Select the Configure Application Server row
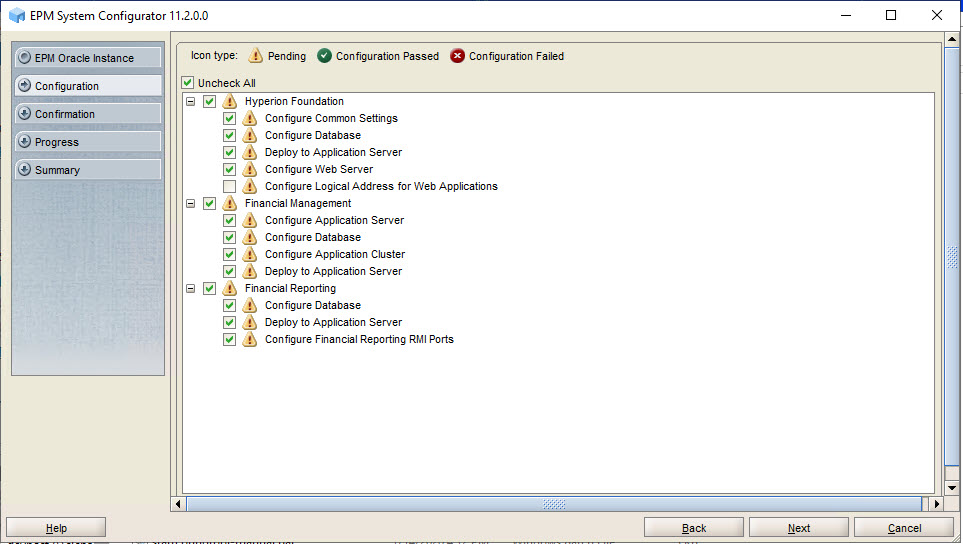The width and height of the screenshot is (963, 544). [334, 220]
